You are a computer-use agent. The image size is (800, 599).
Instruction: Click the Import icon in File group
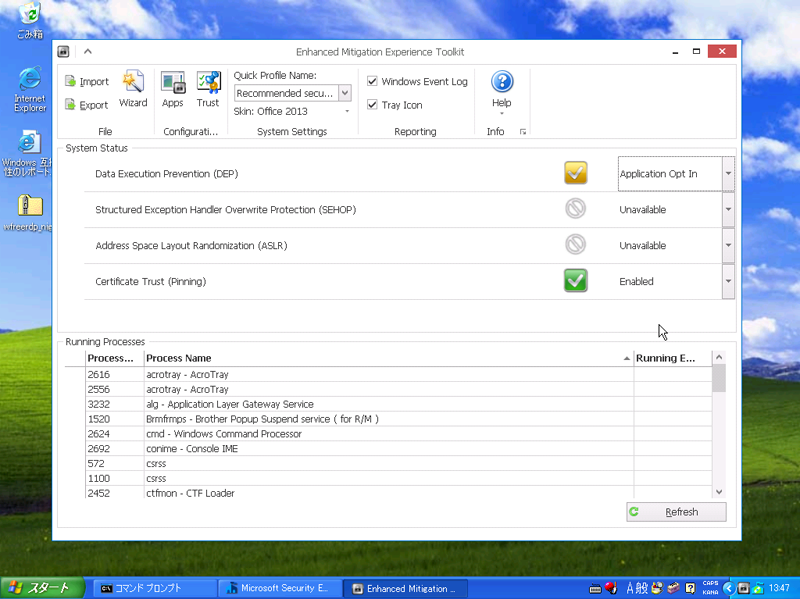point(70,81)
